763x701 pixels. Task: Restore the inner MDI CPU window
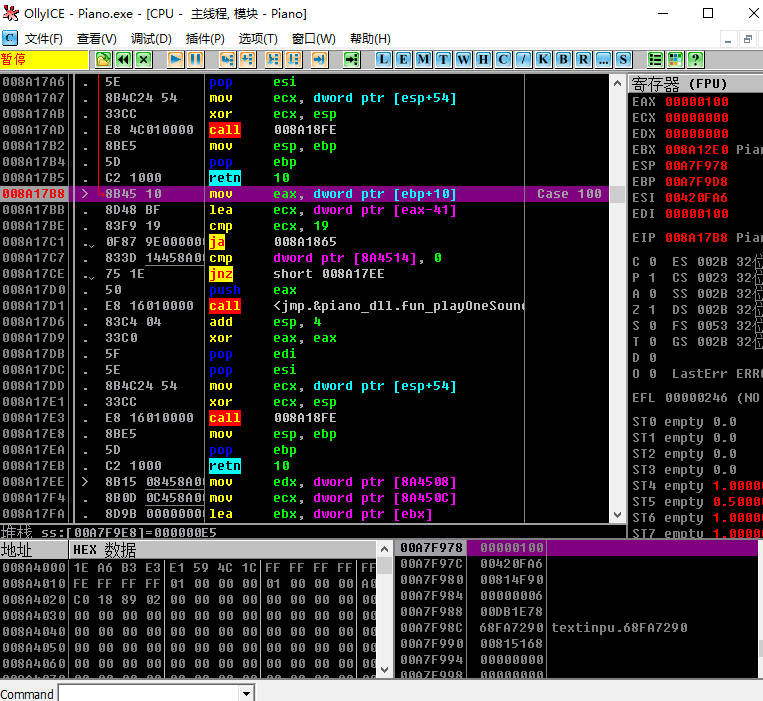click(x=748, y=39)
